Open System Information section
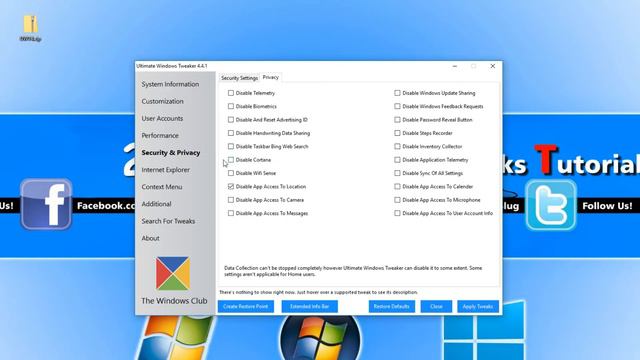The height and width of the screenshot is (360, 640). [x=170, y=84]
